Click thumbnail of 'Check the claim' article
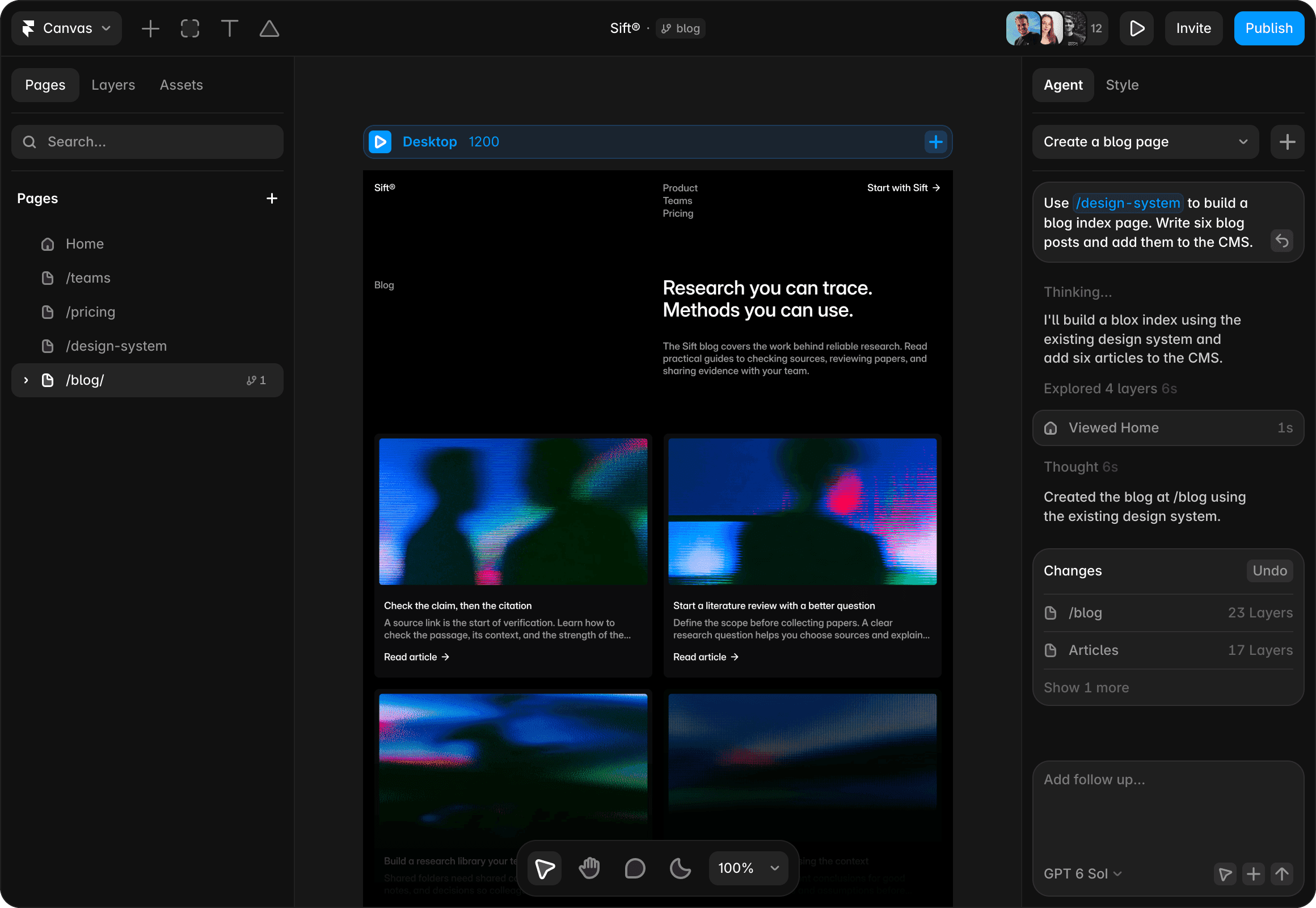 [x=513, y=511]
